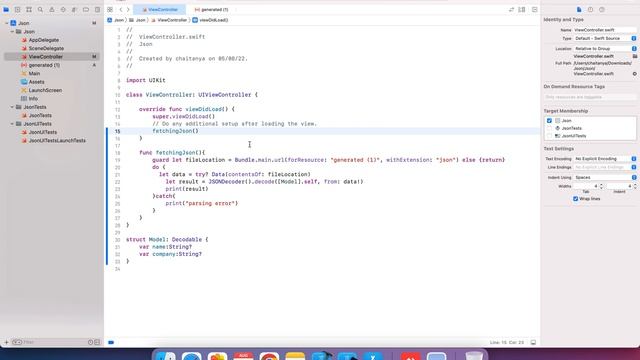Click ViewController in breadcrumb bar
The image size is (640, 360).
point(169,20)
